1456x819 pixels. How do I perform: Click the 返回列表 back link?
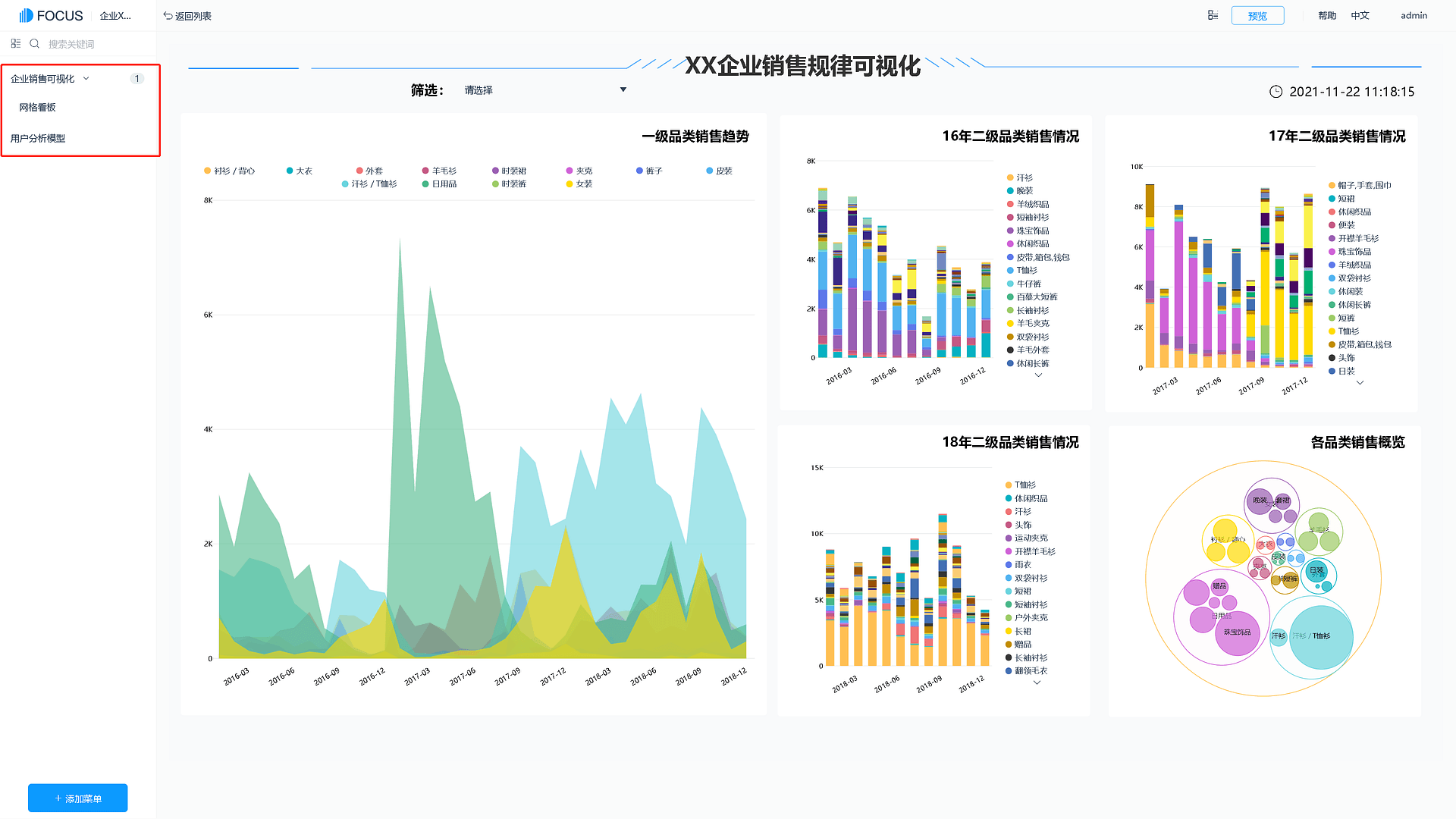point(193,16)
